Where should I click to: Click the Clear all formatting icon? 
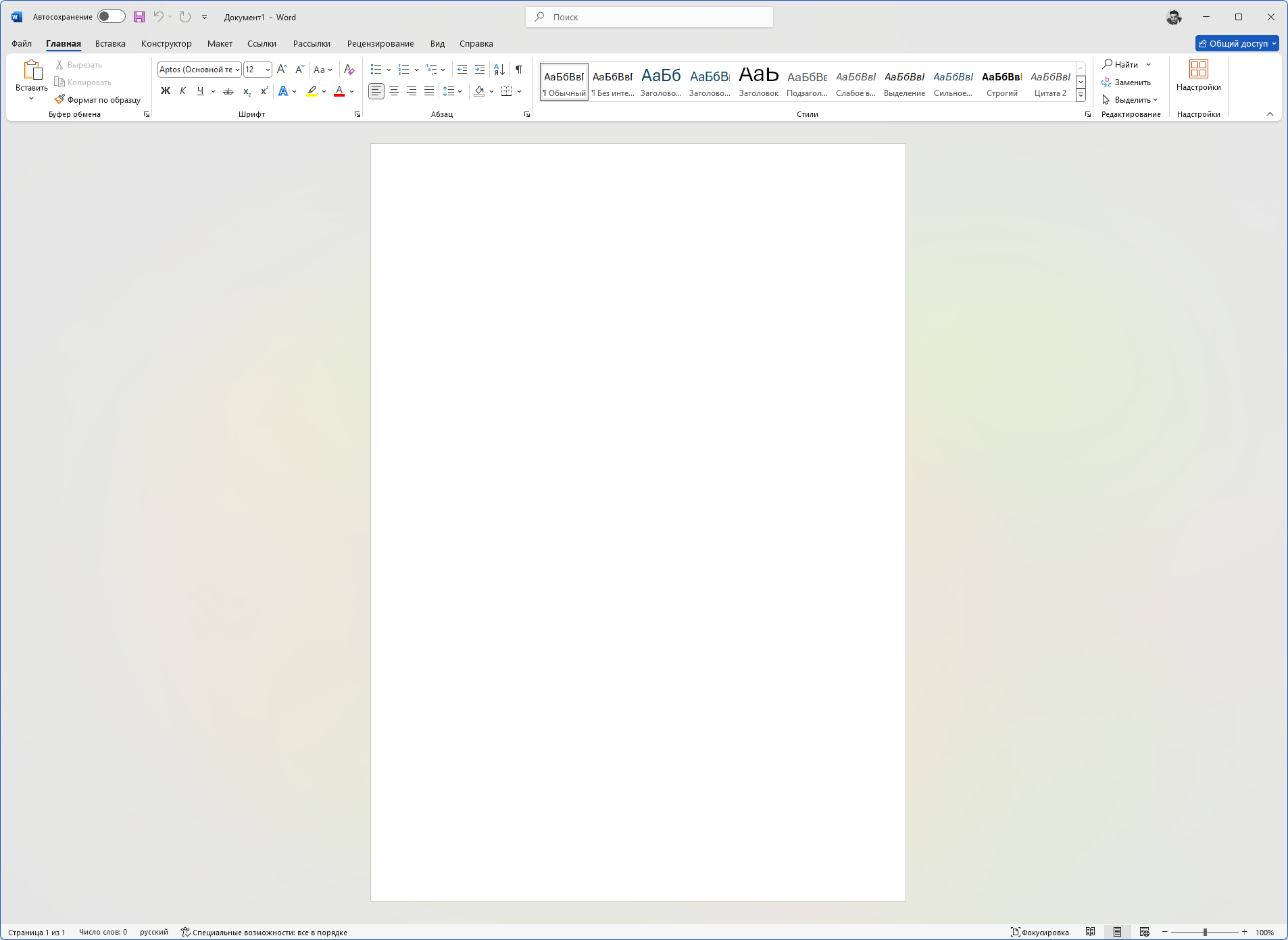coord(349,70)
